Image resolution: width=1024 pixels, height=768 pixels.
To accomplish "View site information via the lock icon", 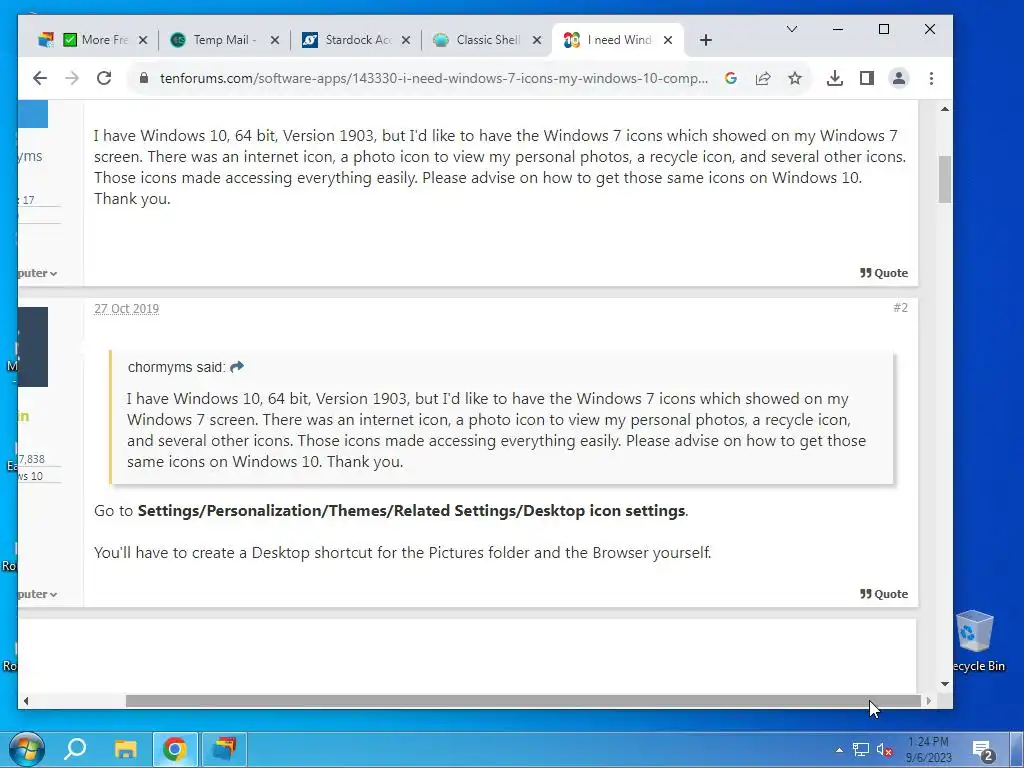I will coord(144,78).
